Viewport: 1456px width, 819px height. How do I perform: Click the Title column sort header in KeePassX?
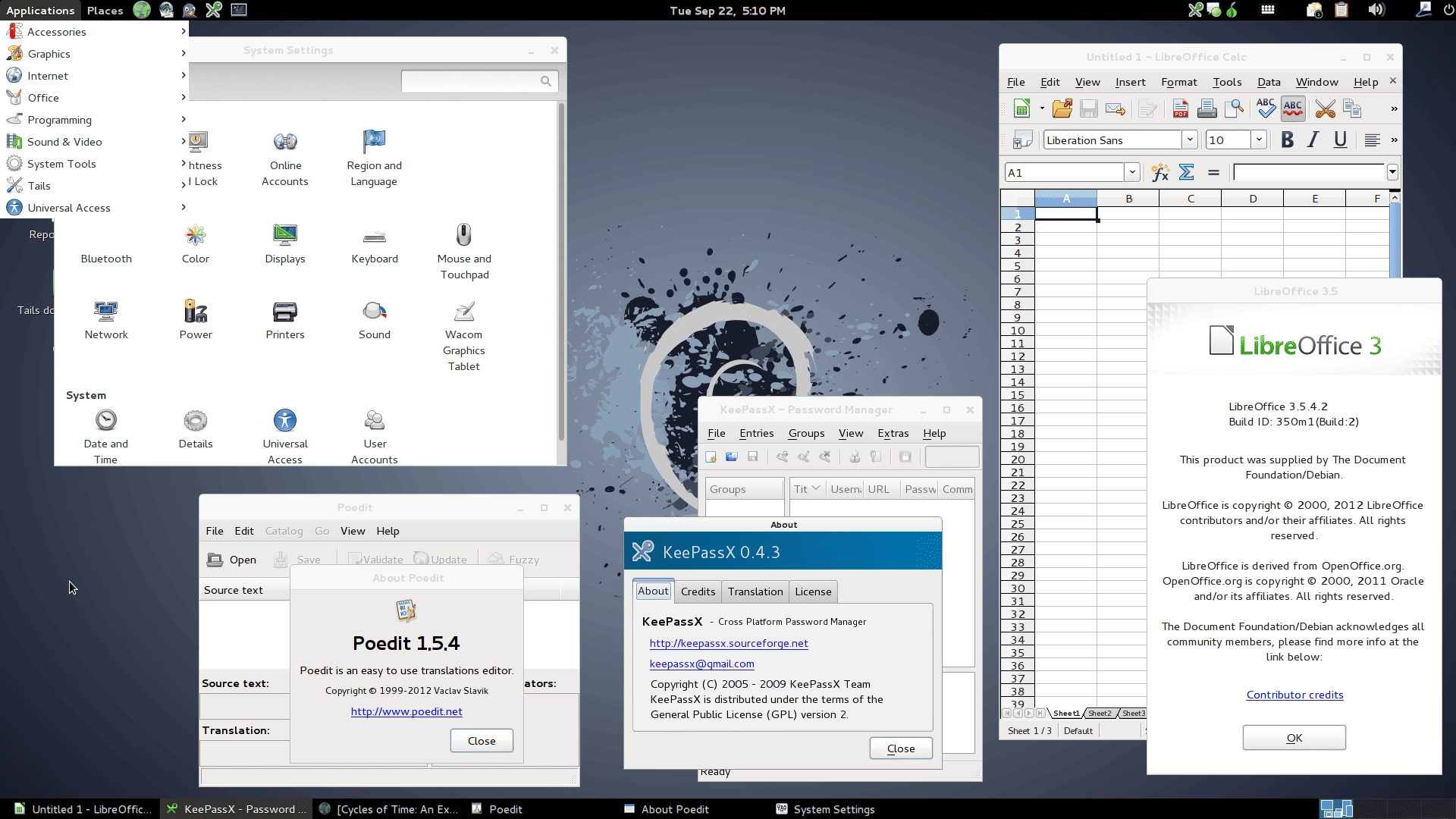807,489
